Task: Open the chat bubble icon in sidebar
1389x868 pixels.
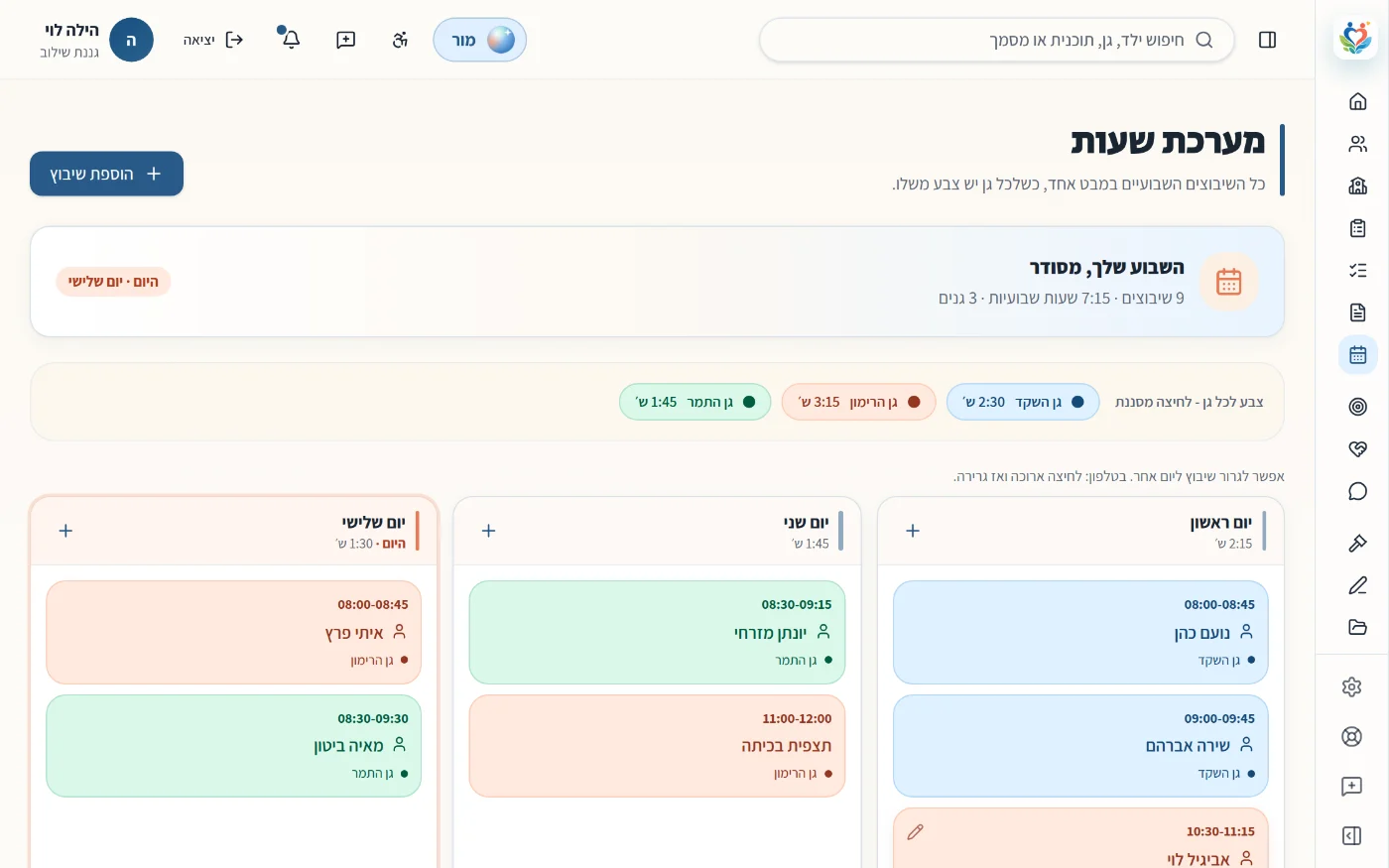Action: [x=1357, y=491]
